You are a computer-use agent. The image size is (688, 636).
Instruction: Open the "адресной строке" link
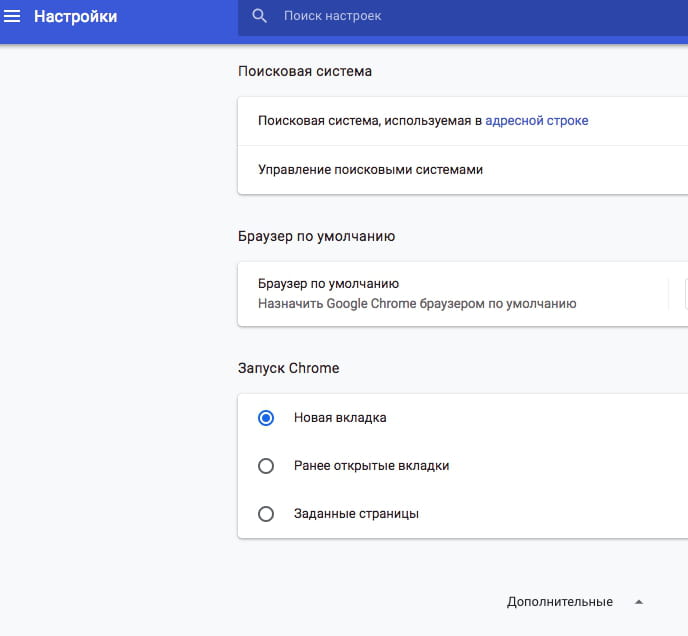pos(536,121)
